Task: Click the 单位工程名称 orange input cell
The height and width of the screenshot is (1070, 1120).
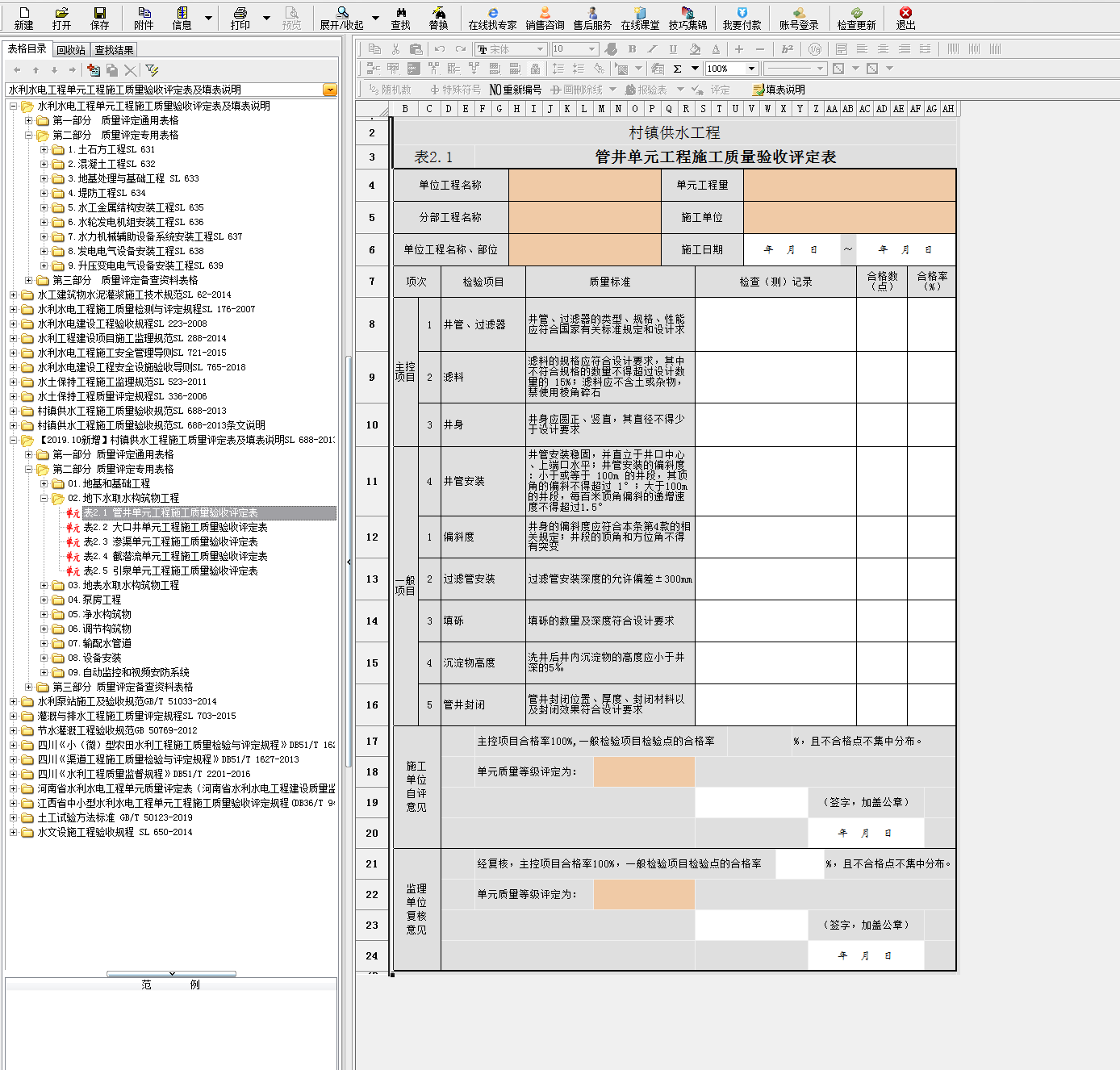Action: [585, 185]
